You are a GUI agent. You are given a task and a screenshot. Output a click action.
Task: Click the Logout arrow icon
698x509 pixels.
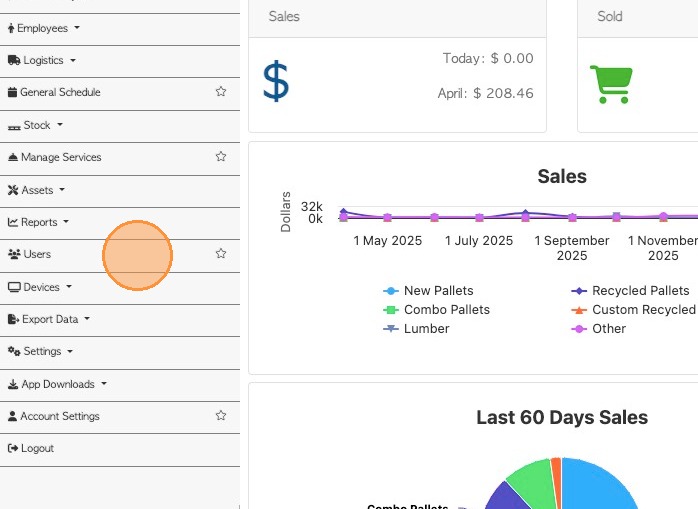coord(13,448)
